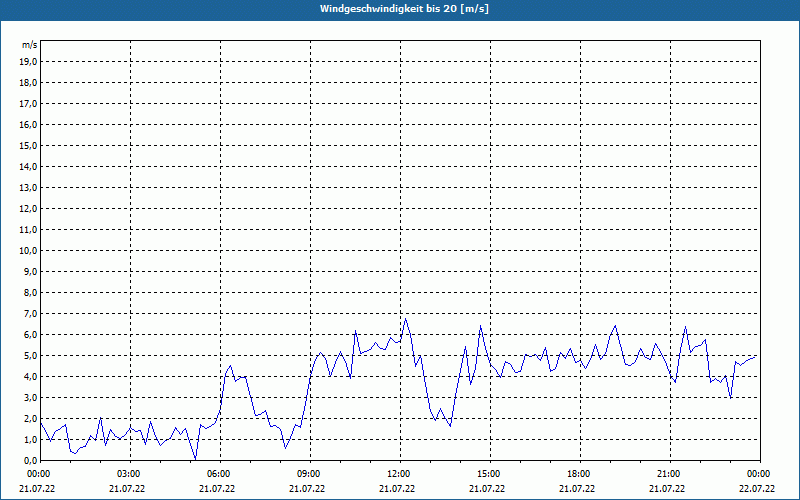Click the '14,0' y-axis value
Viewport: 800px width, 500px height.
[x=29, y=166]
